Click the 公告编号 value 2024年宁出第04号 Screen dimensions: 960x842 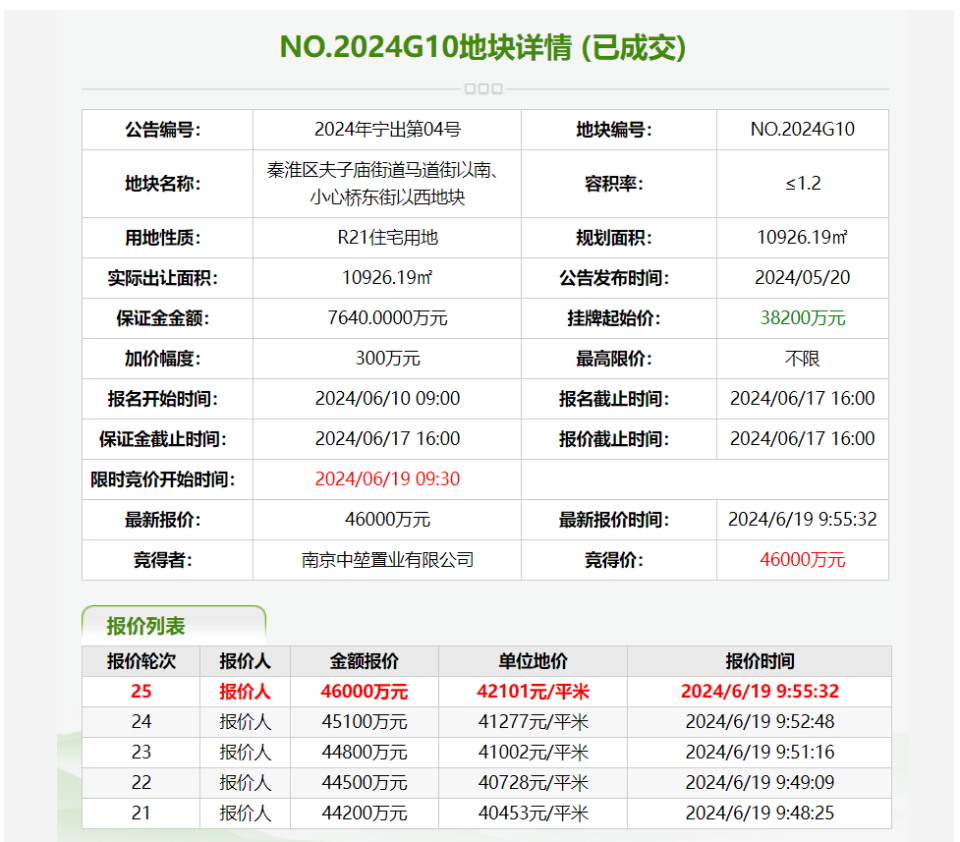coord(387,129)
